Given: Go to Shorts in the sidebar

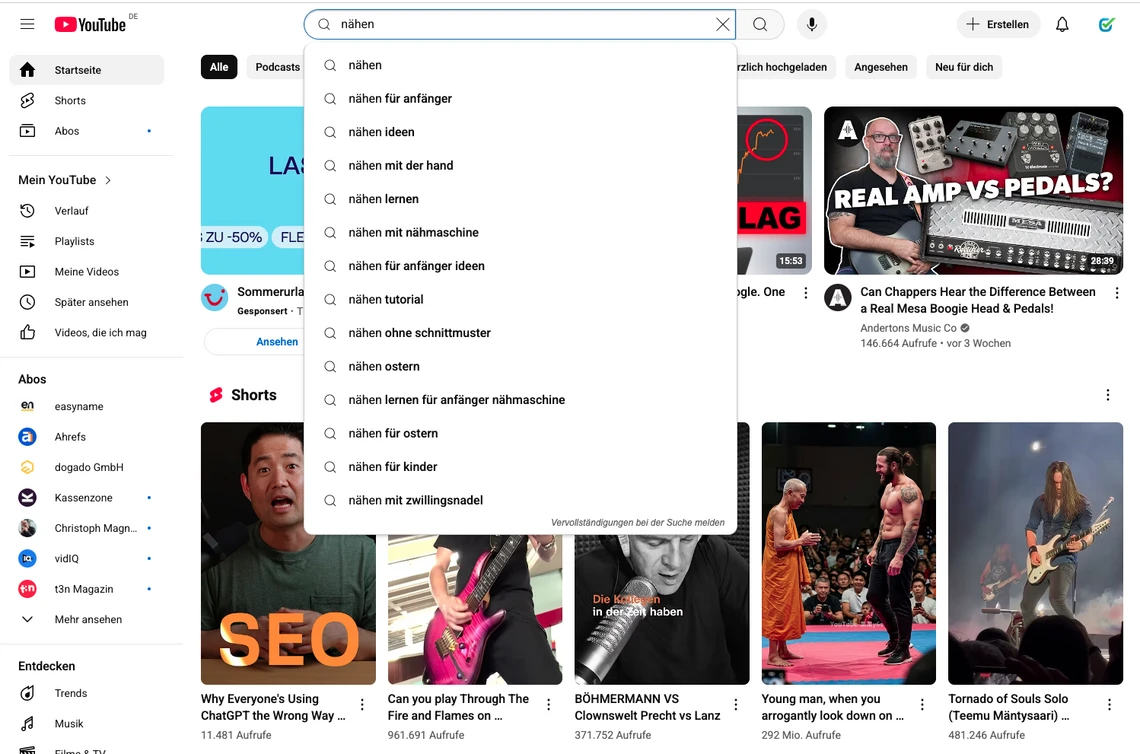Looking at the screenshot, I should pos(70,100).
